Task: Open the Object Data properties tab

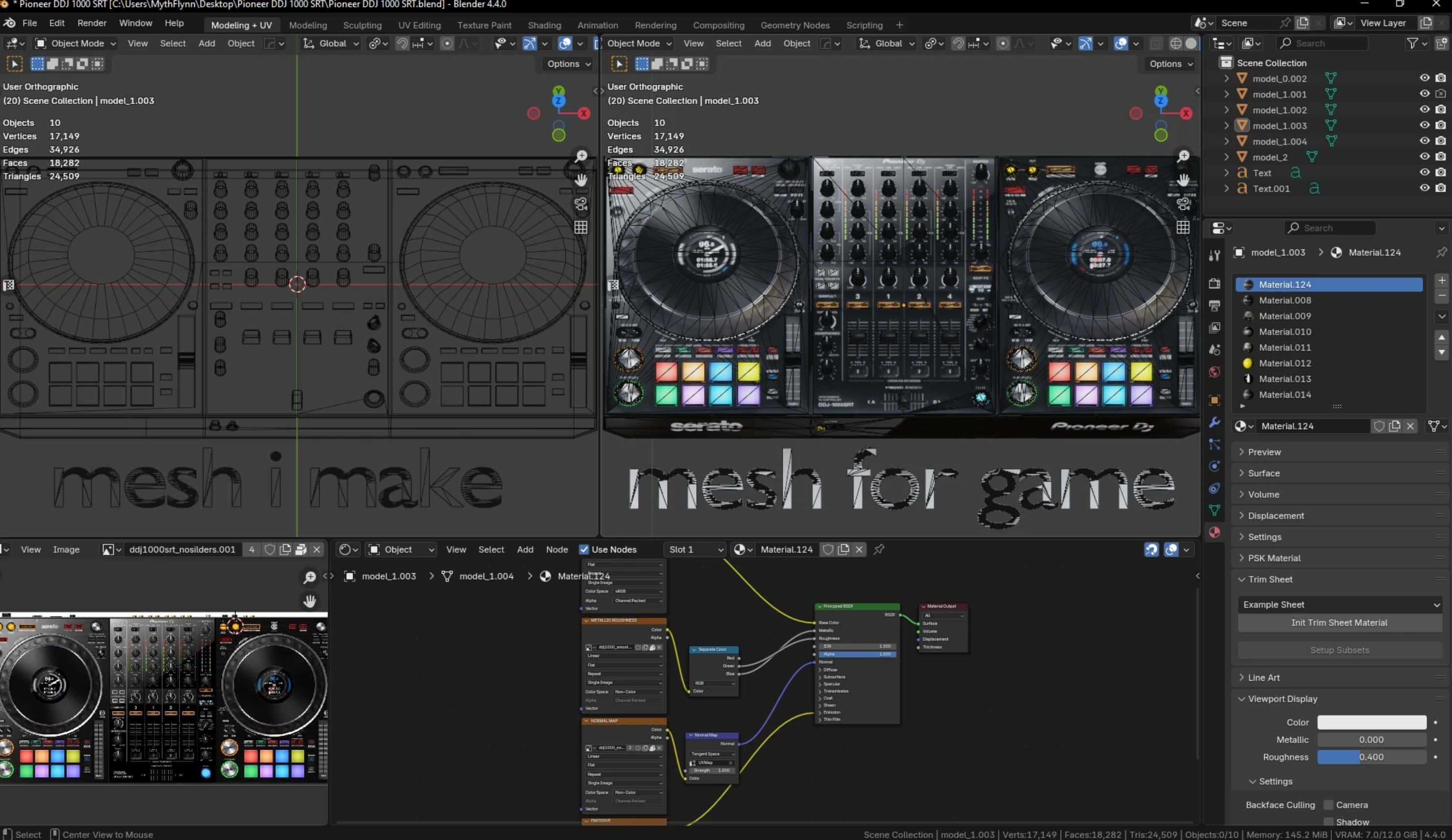Action: coord(1215,510)
